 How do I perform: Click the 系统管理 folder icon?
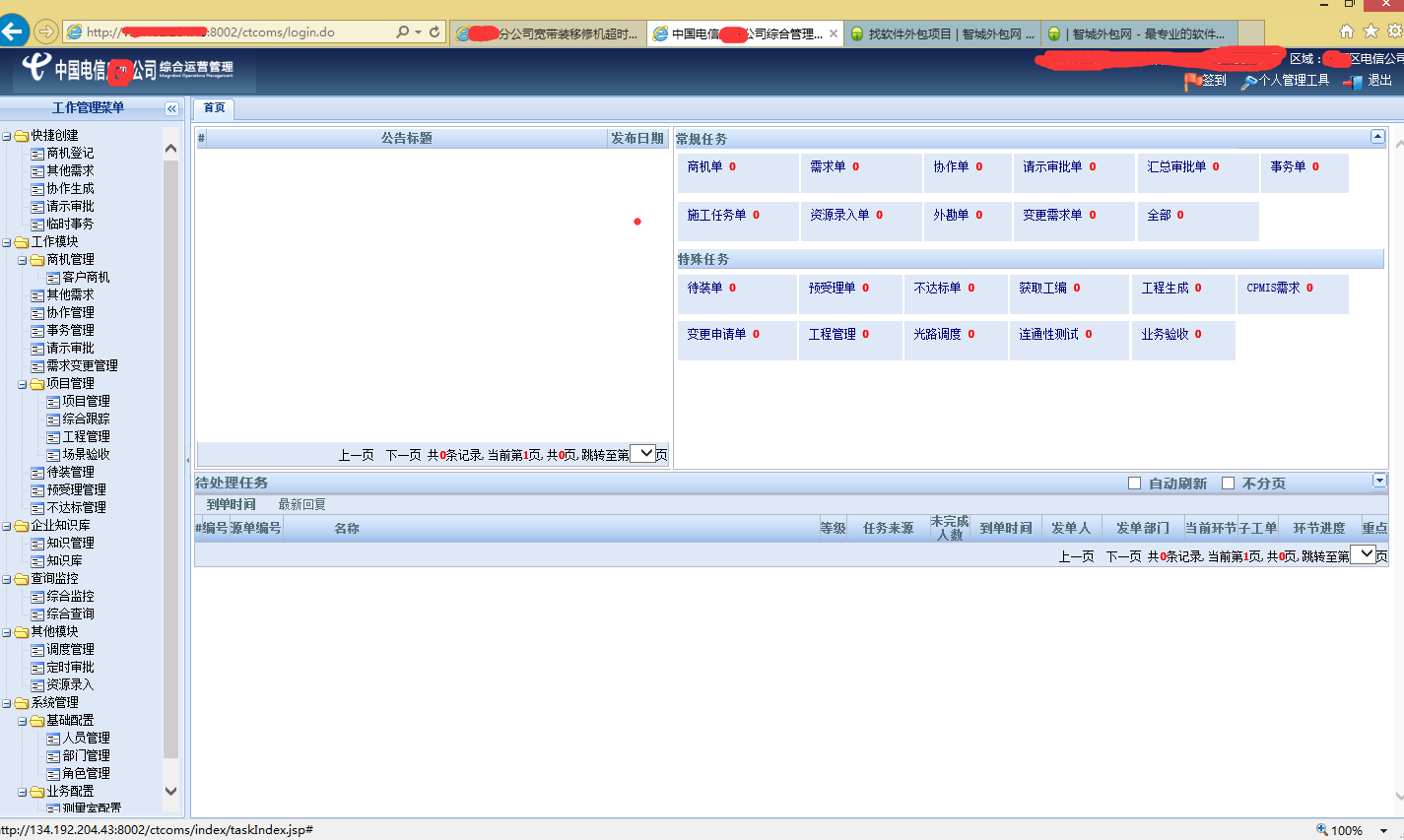coord(22,703)
